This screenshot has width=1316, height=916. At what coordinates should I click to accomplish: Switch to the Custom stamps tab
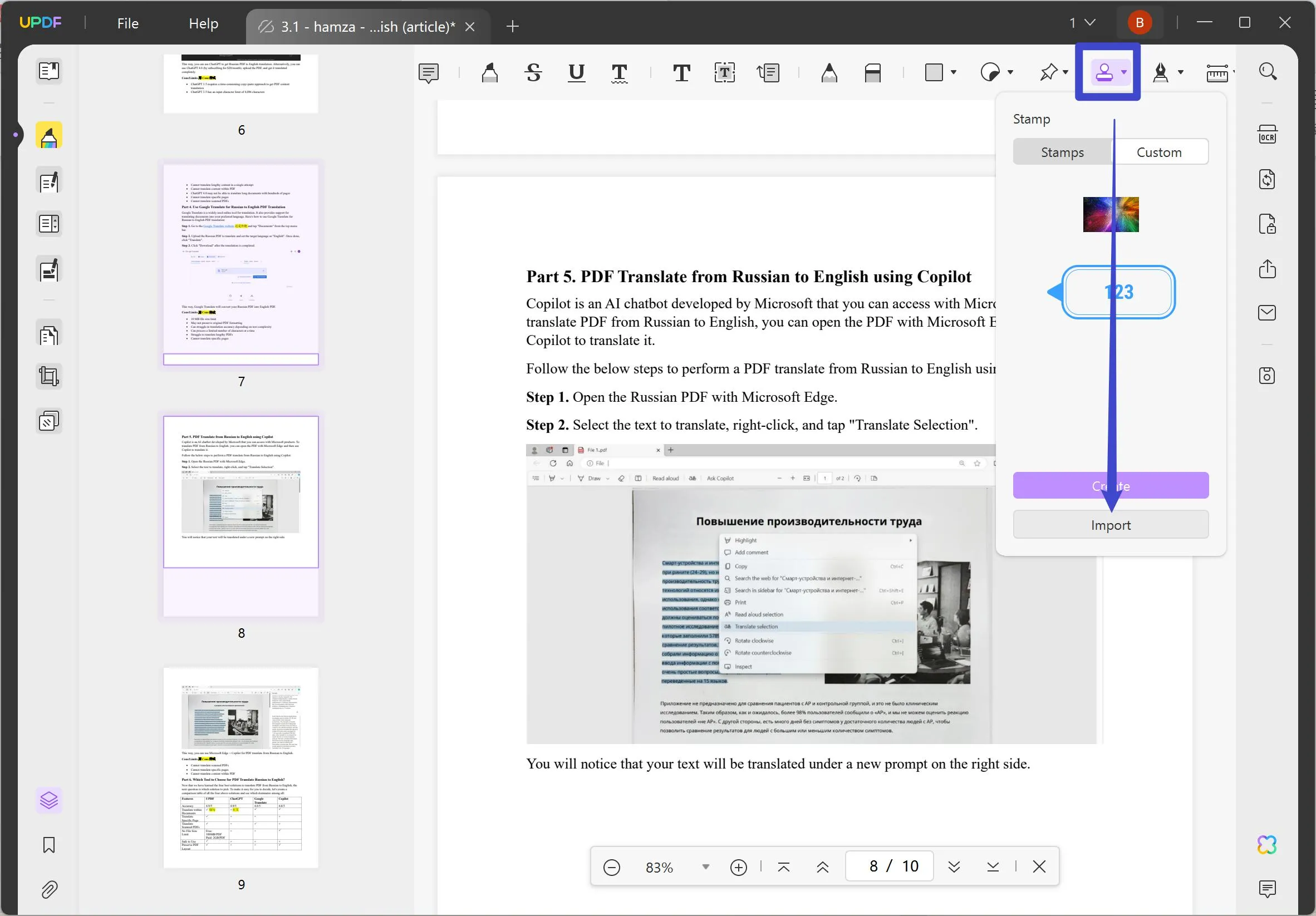pyautogui.click(x=1159, y=152)
